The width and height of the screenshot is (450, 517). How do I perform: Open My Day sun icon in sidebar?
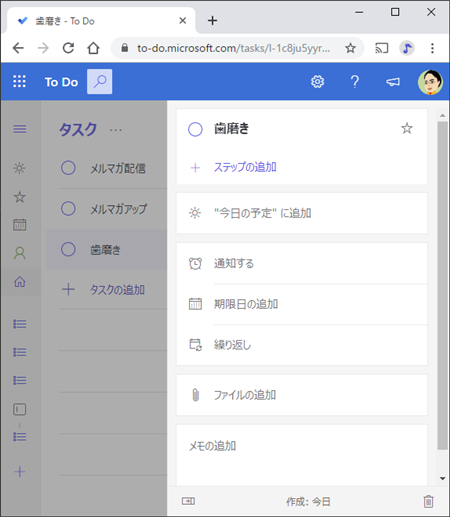[x=19, y=168]
